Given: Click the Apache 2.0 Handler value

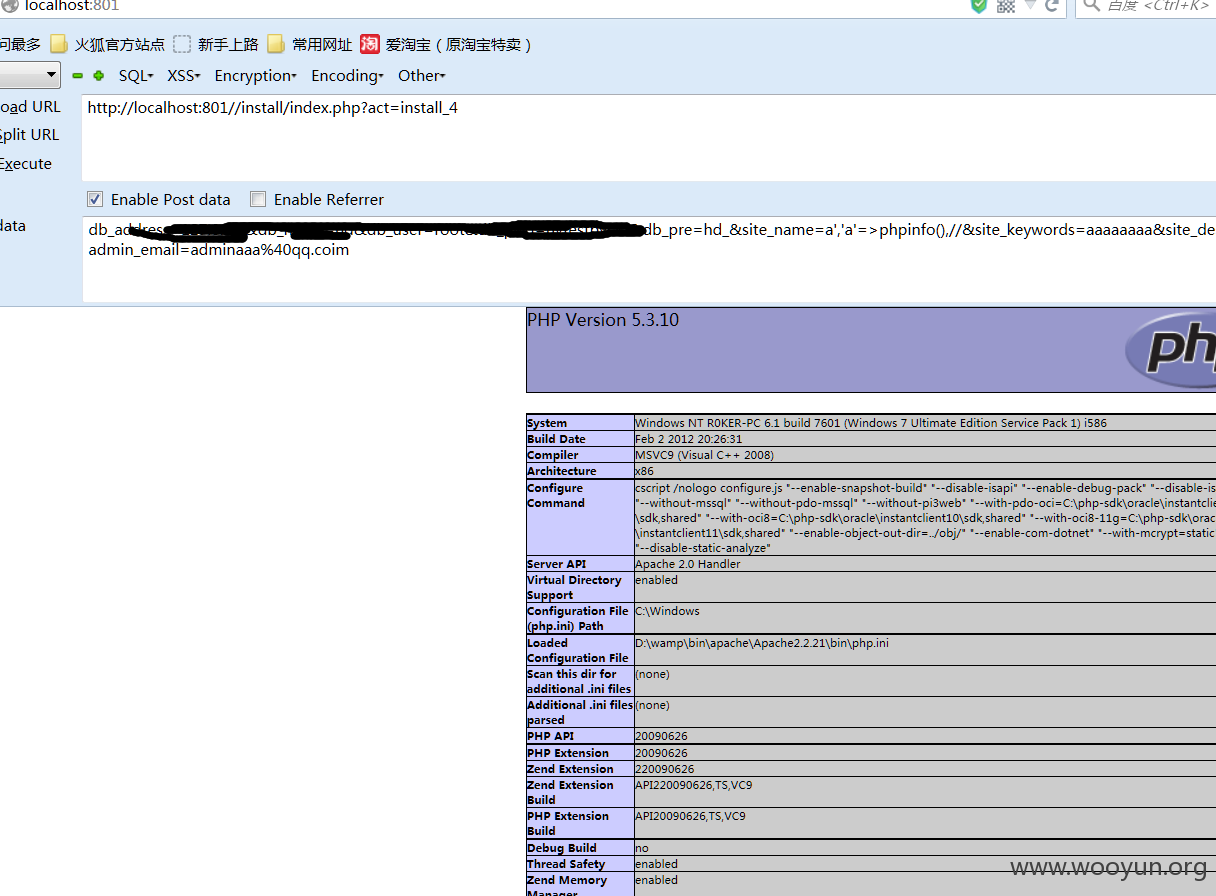Looking at the screenshot, I should pos(688,565).
